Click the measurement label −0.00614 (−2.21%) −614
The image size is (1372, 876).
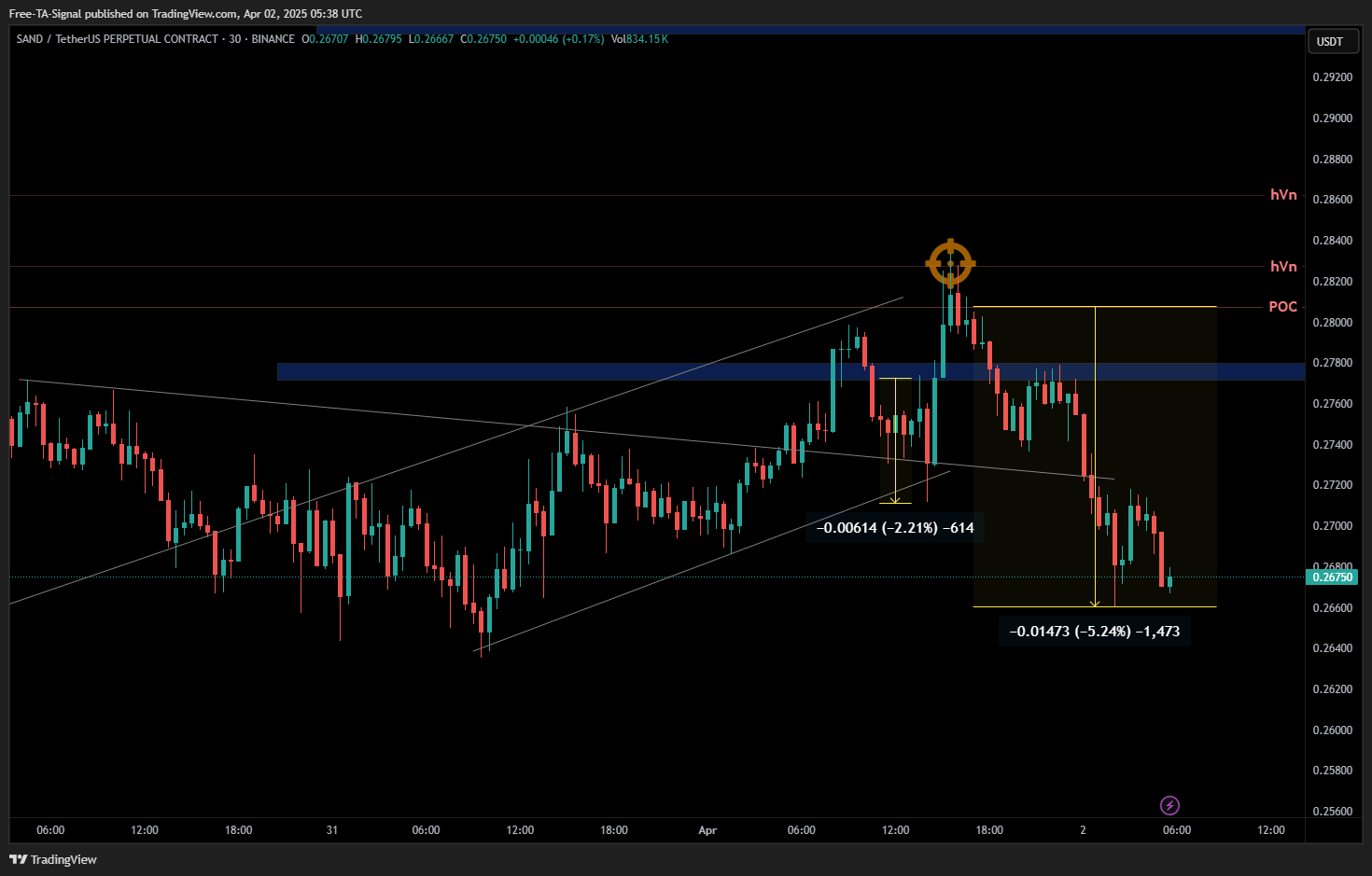pyautogui.click(x=895, y=528)
